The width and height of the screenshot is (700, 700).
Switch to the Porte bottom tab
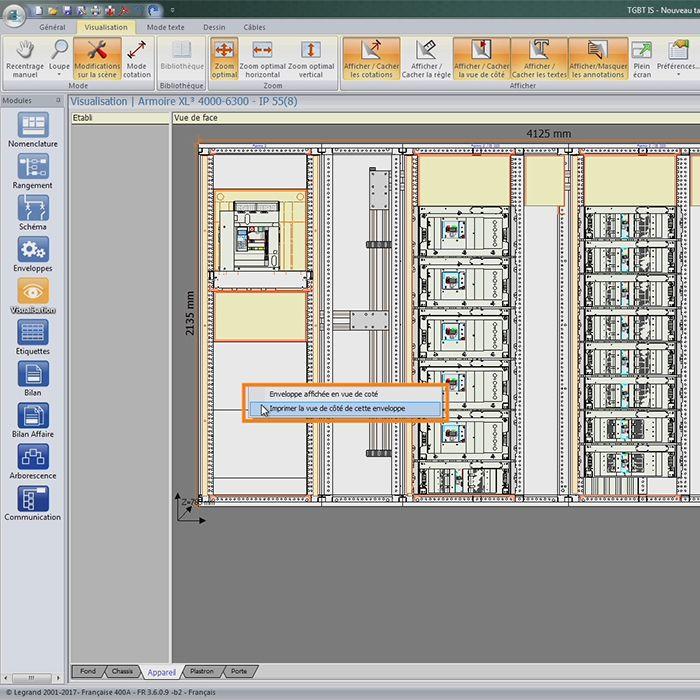tap(239, 671)
